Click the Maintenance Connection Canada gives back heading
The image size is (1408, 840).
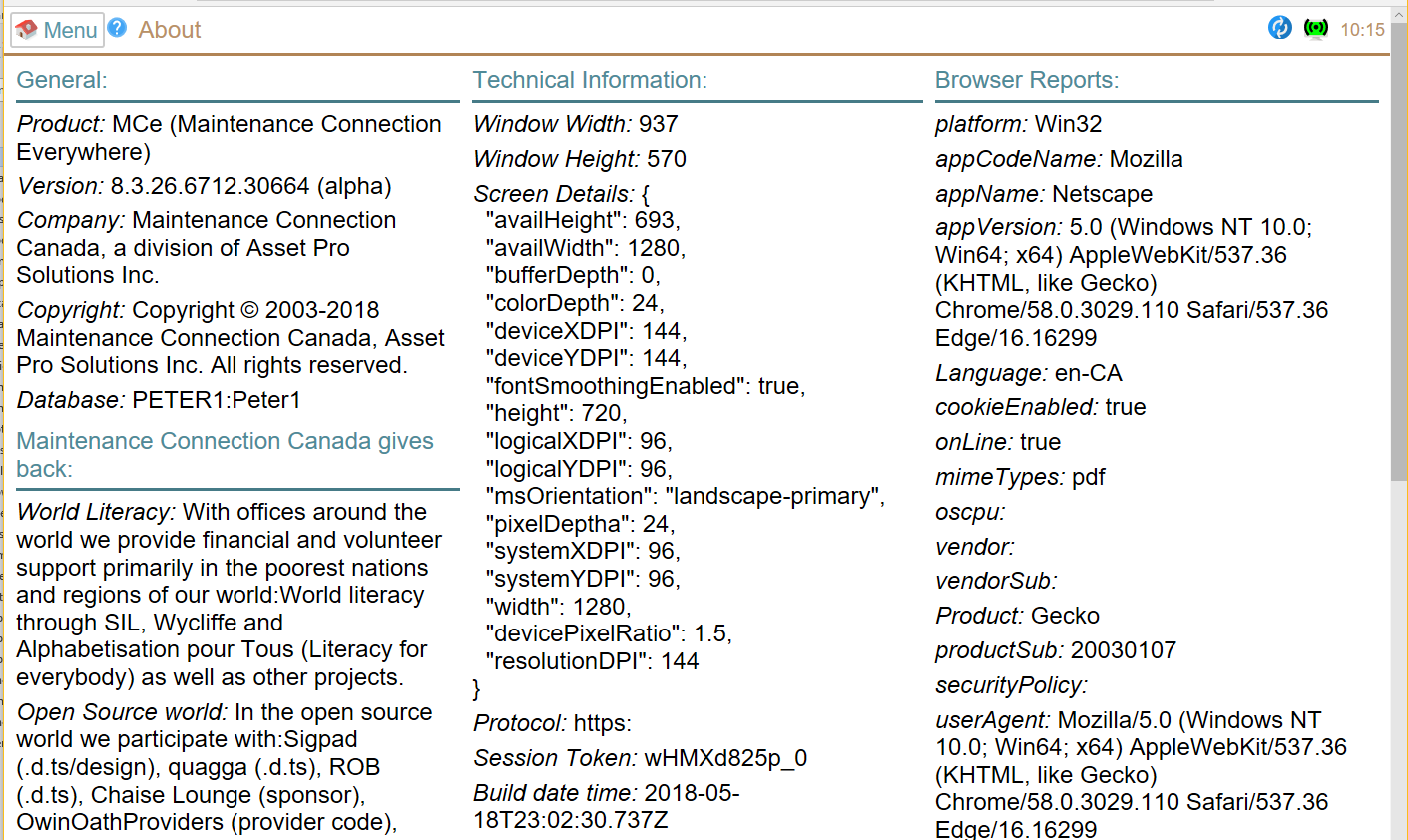[226, 455]
